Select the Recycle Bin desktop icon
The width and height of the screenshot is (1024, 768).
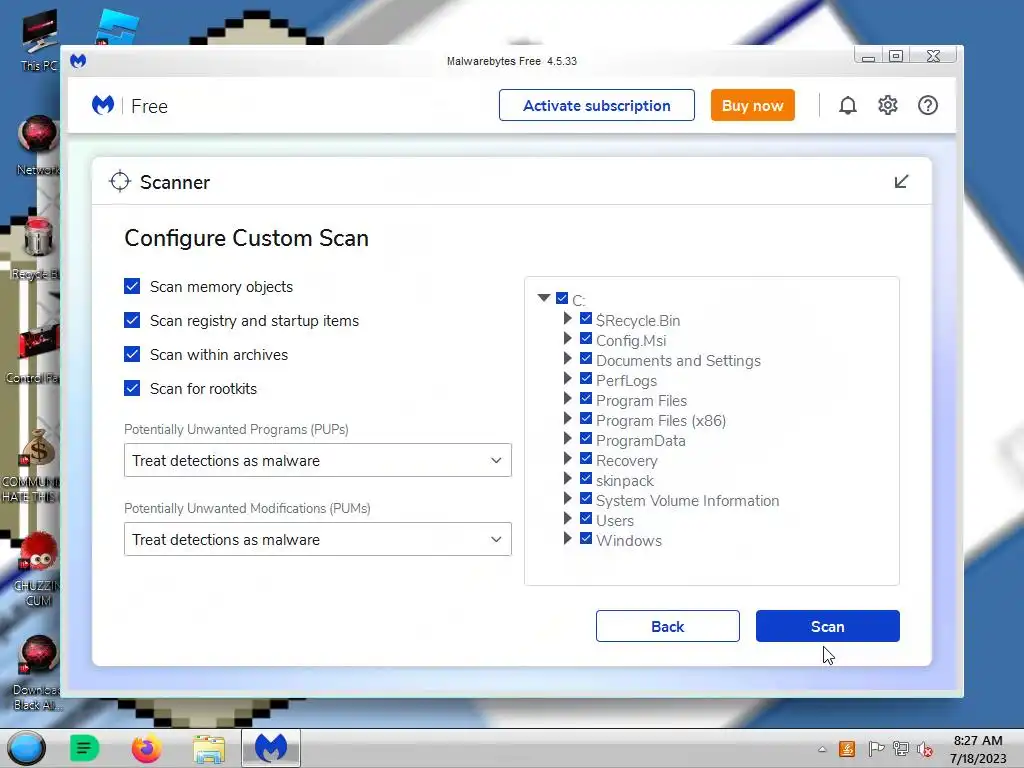tap(37, 248)
